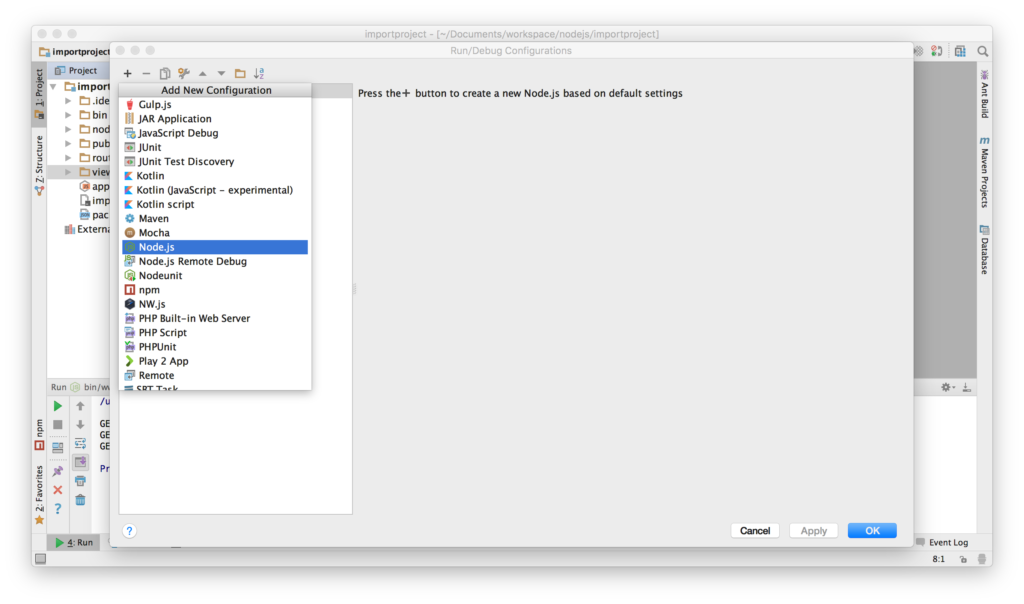
Task: Expand the view folder in Project tree
Action: pyautogui.click(x=68, y=172)
